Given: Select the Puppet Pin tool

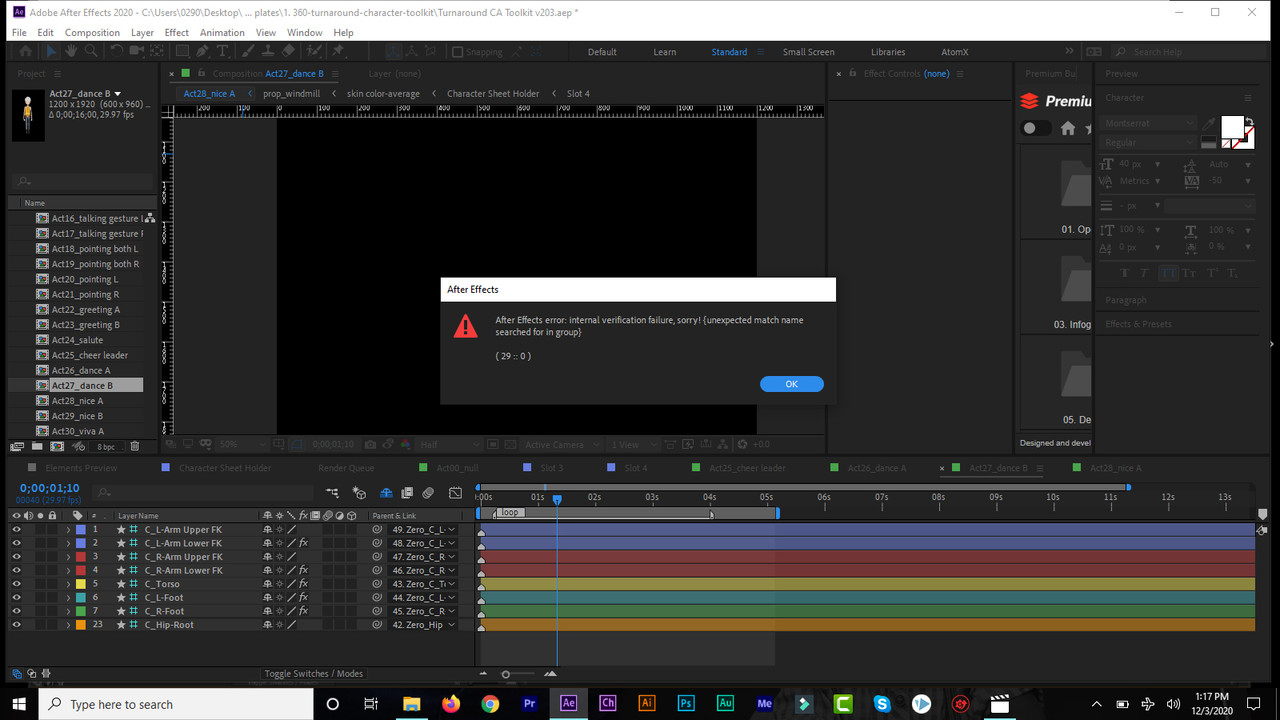Looking at the screenshot, I should [x=338, y=52].
